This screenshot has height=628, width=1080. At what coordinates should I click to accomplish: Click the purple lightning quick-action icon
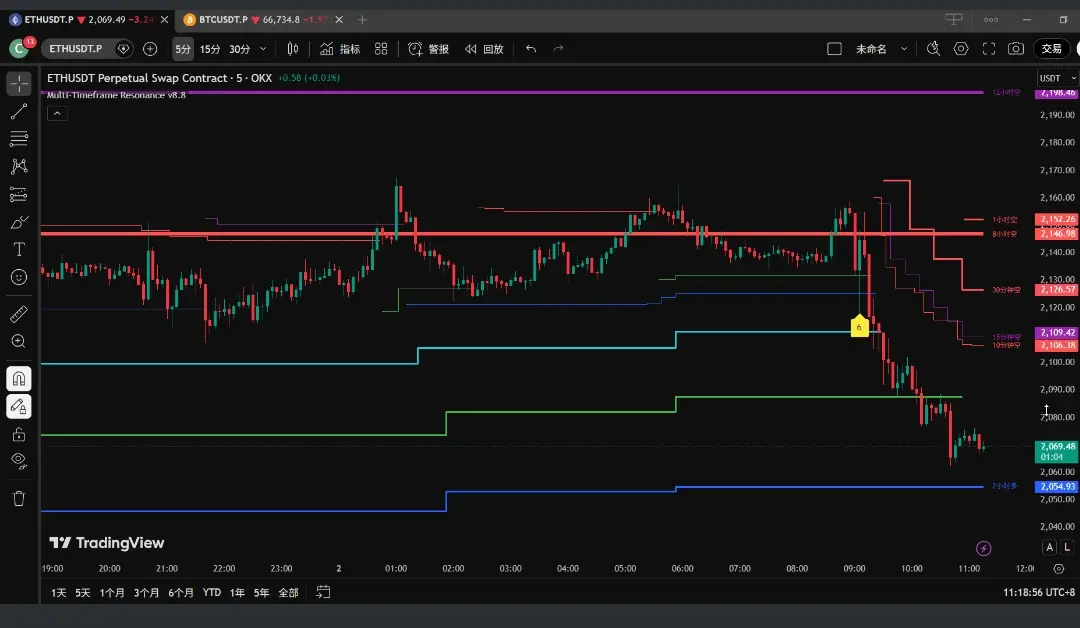984,548
